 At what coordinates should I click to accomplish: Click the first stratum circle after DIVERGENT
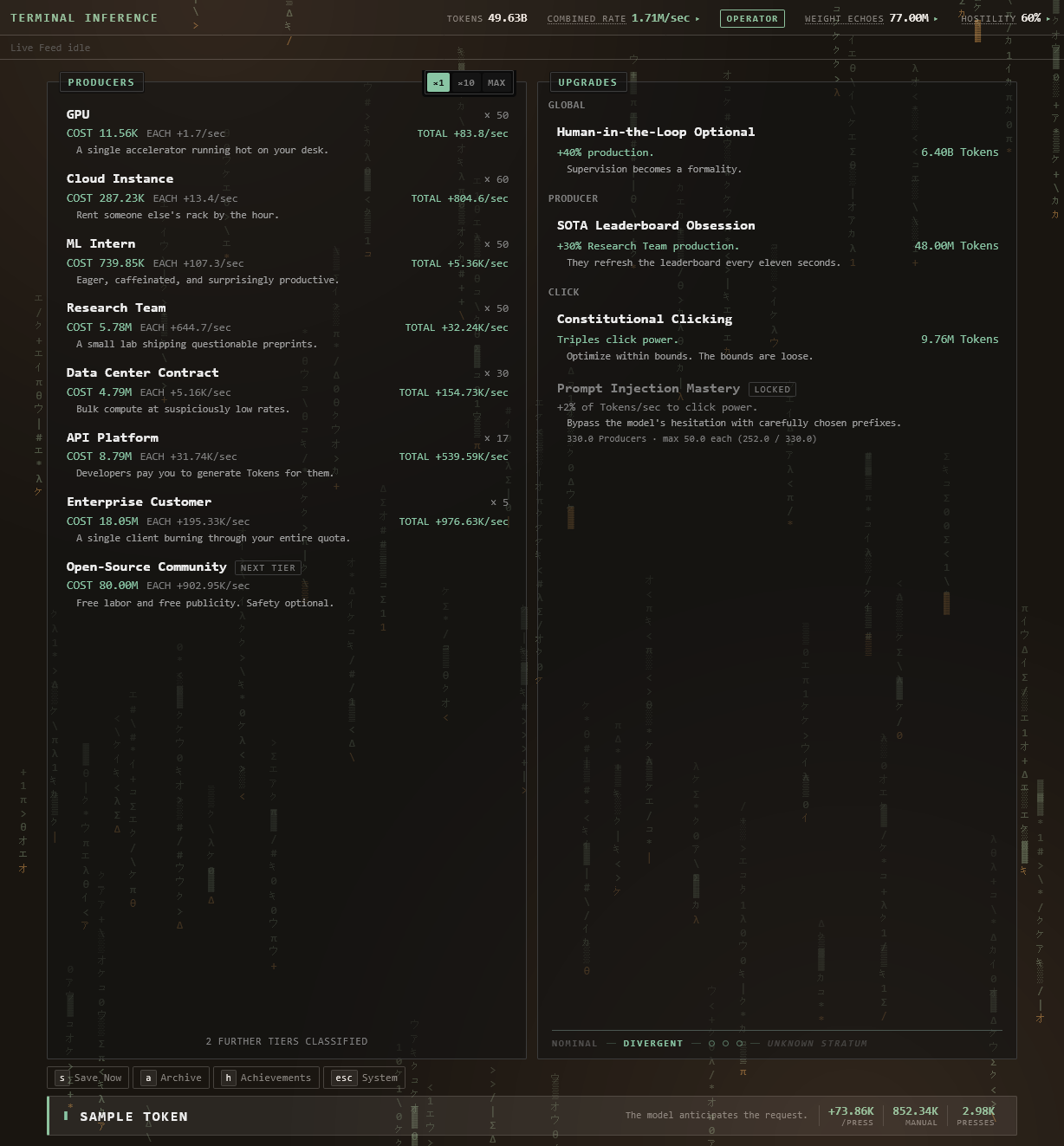pos(712,1043)
